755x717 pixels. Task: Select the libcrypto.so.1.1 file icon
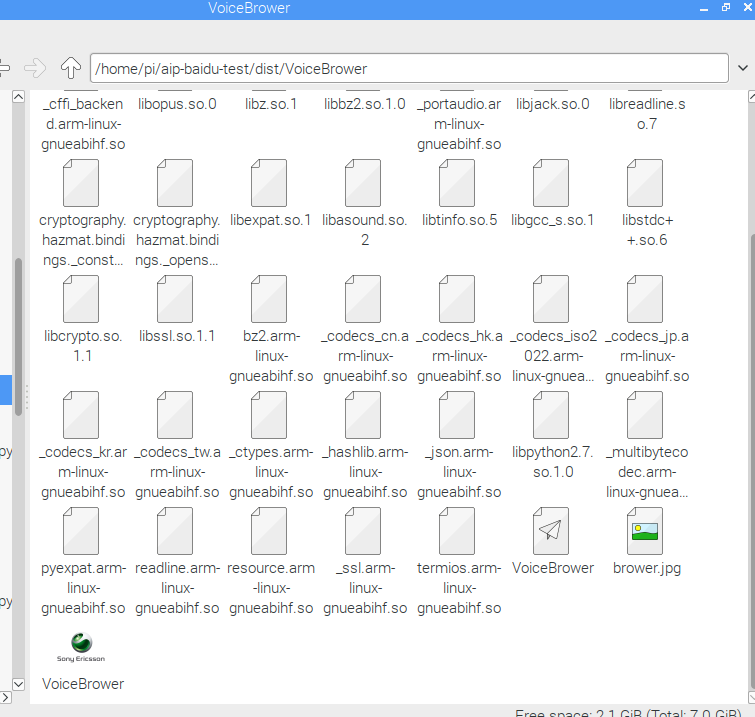click(81, 300)
